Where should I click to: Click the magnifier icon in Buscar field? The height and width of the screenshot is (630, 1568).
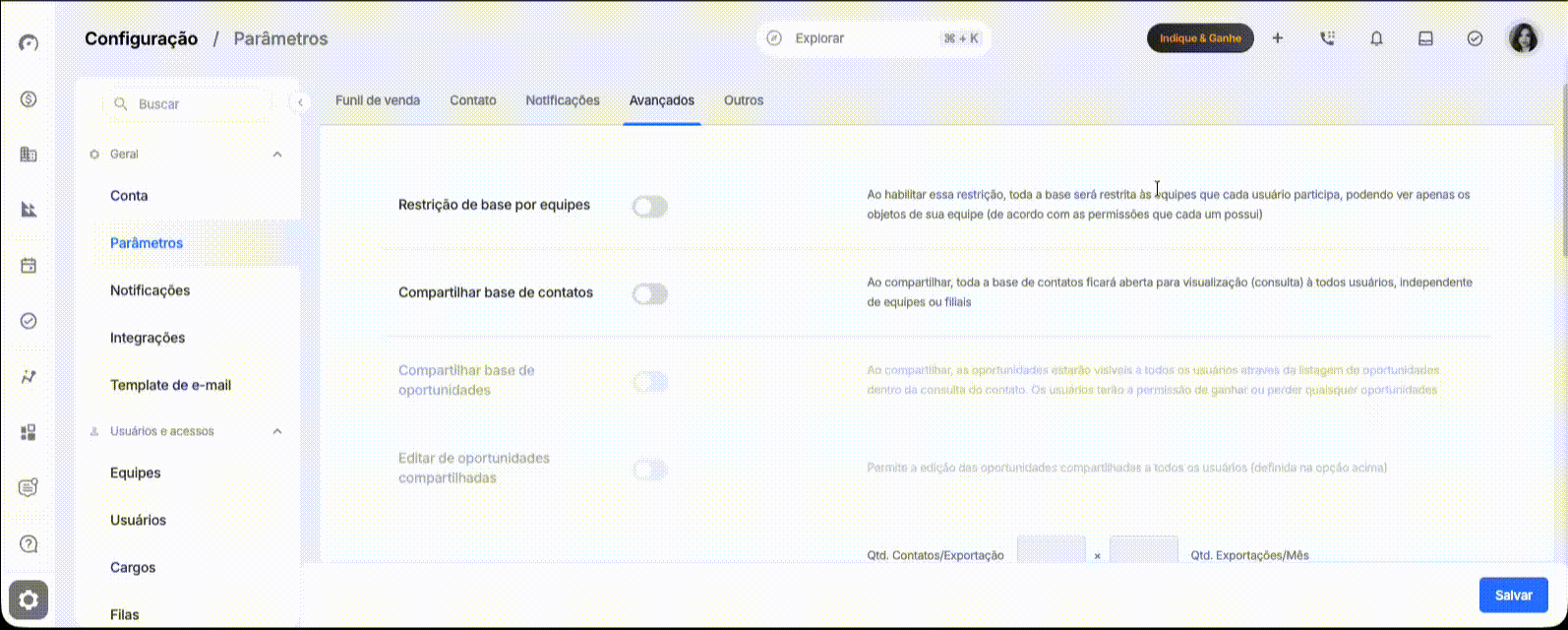coord(121,103)
